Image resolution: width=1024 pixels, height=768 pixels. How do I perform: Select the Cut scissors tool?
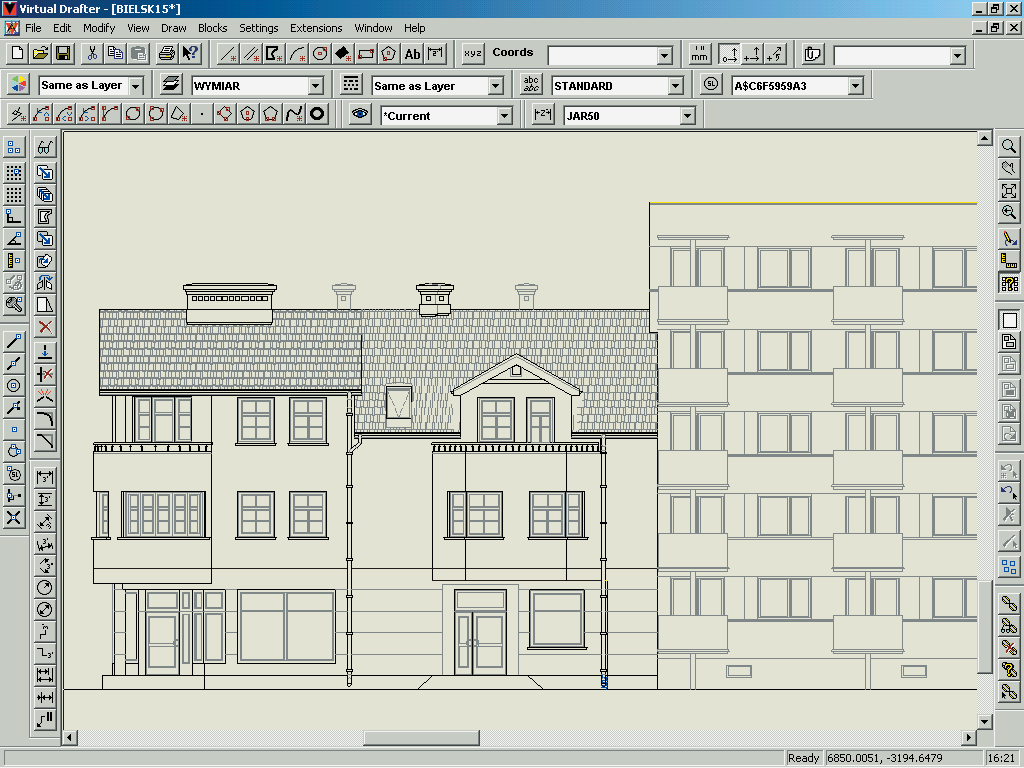[x=92, y=53]
